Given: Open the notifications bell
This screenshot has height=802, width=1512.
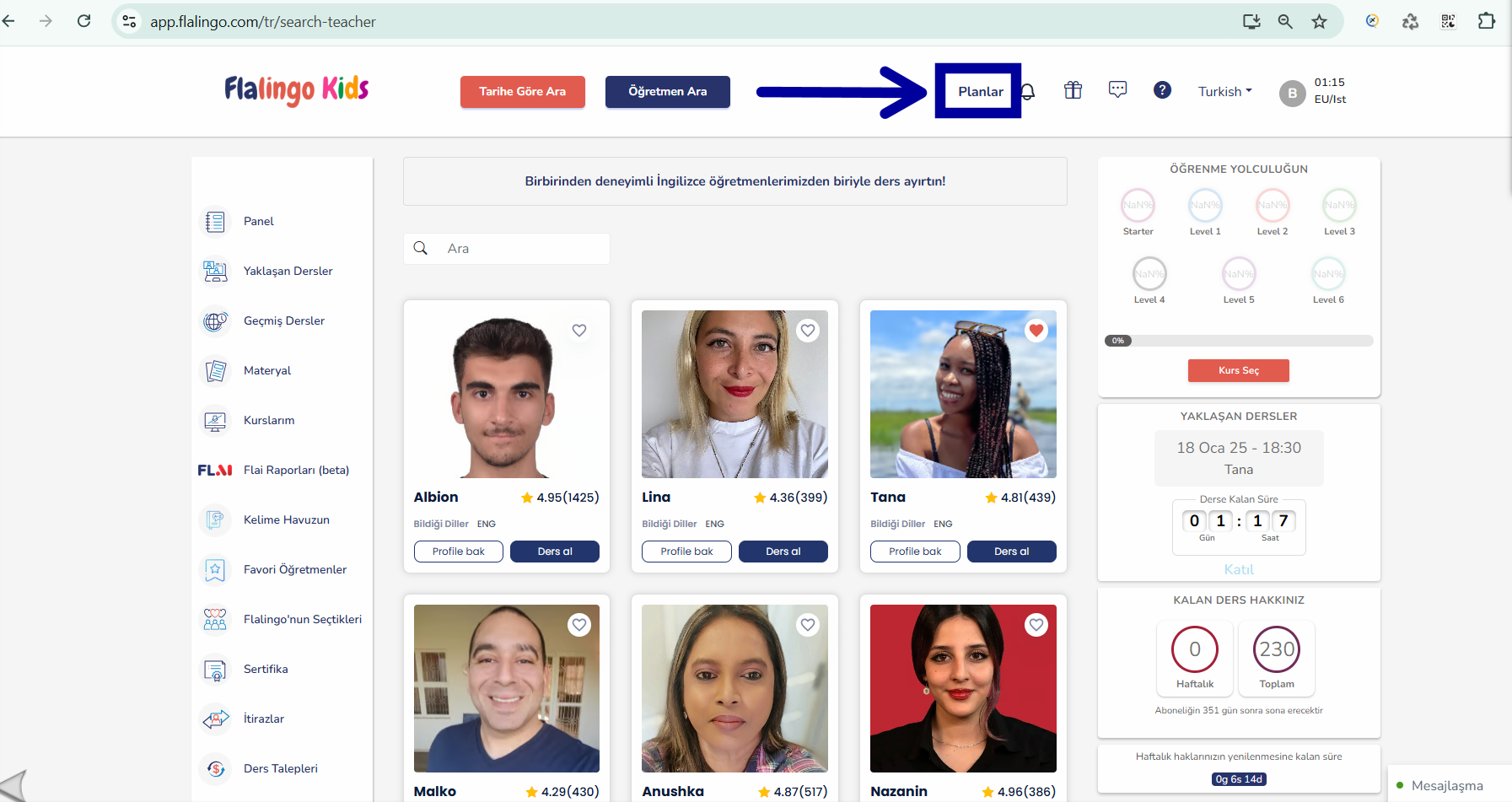Looking at the screenshot, I should tap(1028, 91).
